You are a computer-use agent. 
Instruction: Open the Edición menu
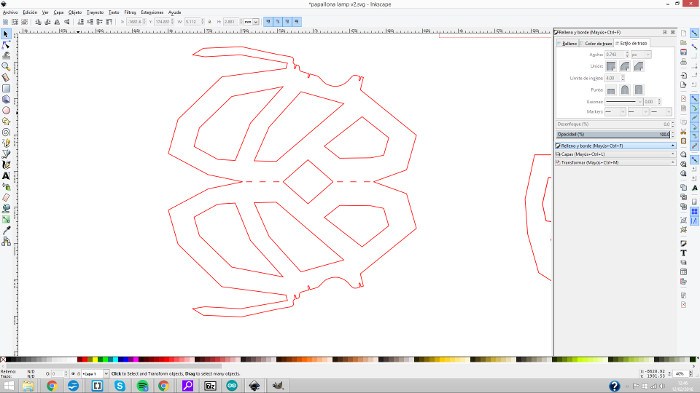[30, 13]
